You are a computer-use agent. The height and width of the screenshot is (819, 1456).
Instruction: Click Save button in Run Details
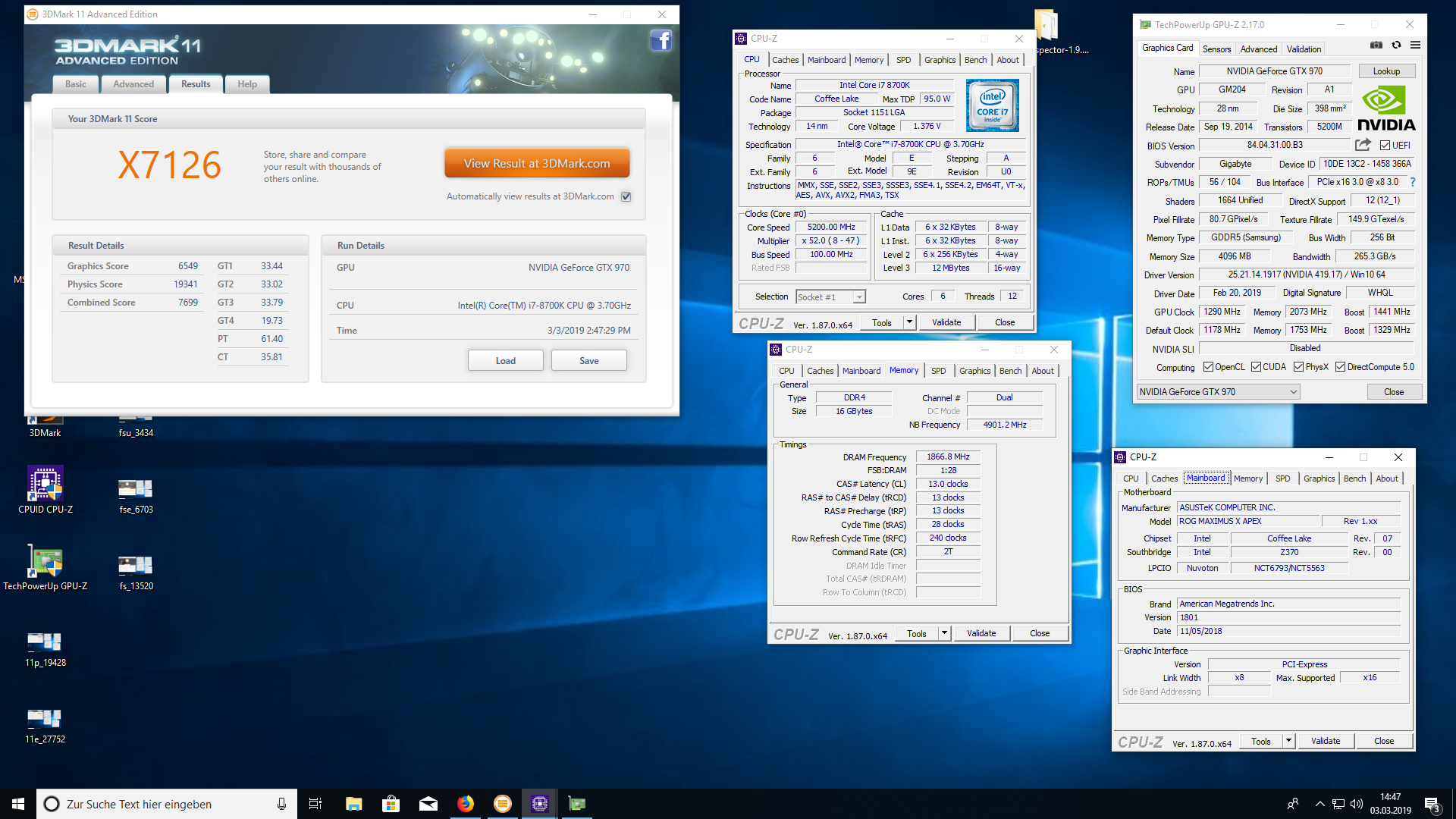[589, 360]
